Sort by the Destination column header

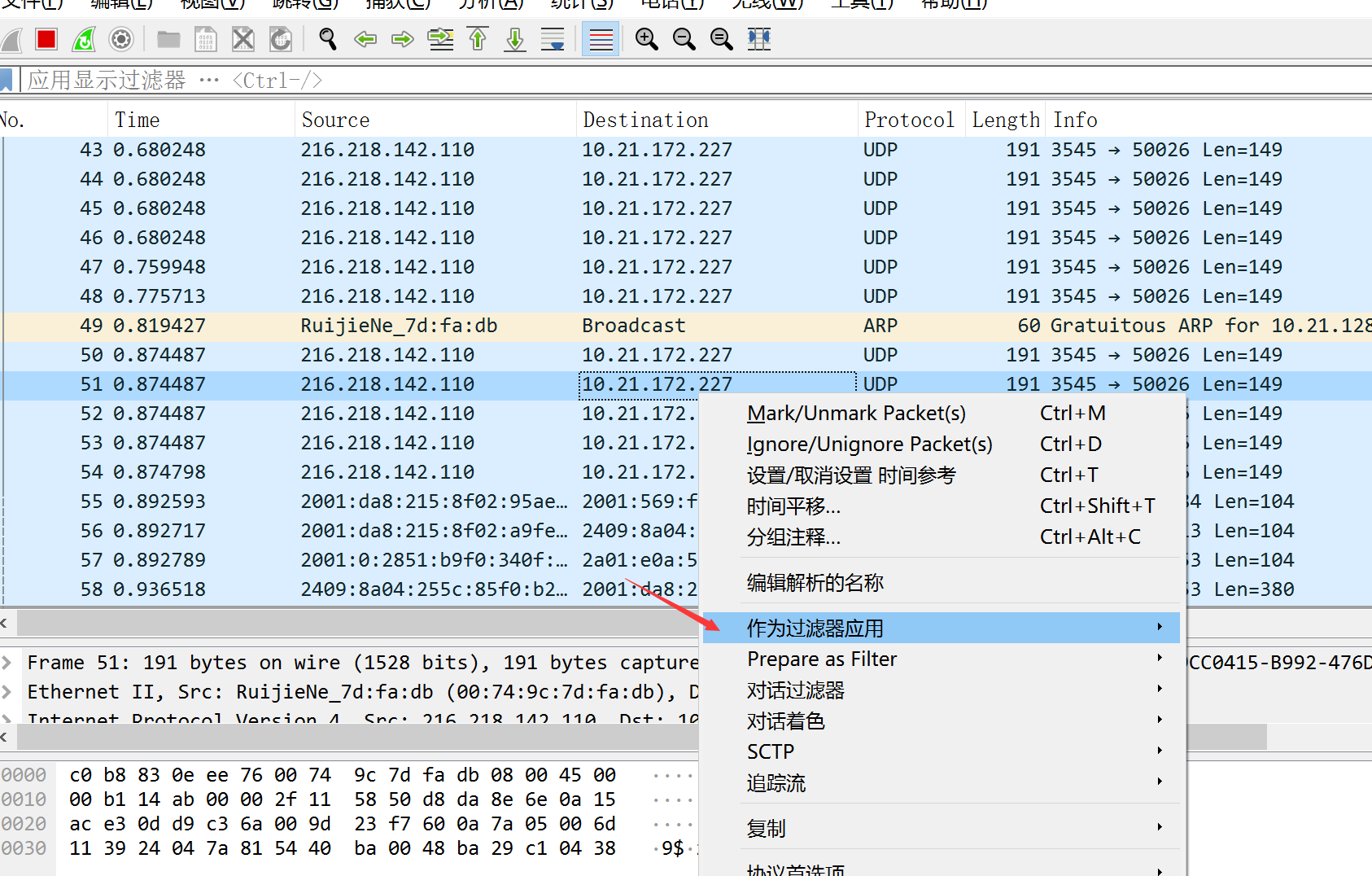717,120
